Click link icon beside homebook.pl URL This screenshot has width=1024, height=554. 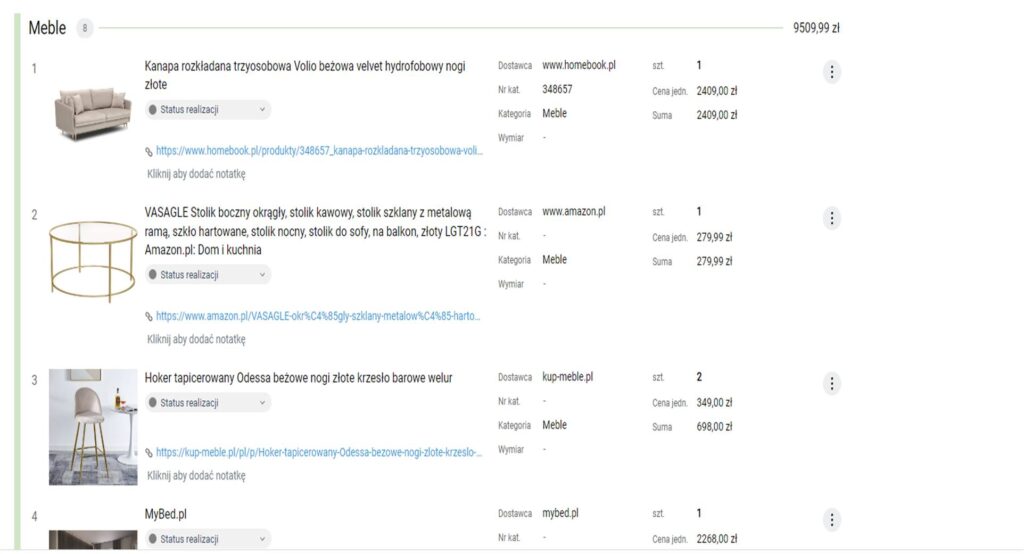[150, 152]
